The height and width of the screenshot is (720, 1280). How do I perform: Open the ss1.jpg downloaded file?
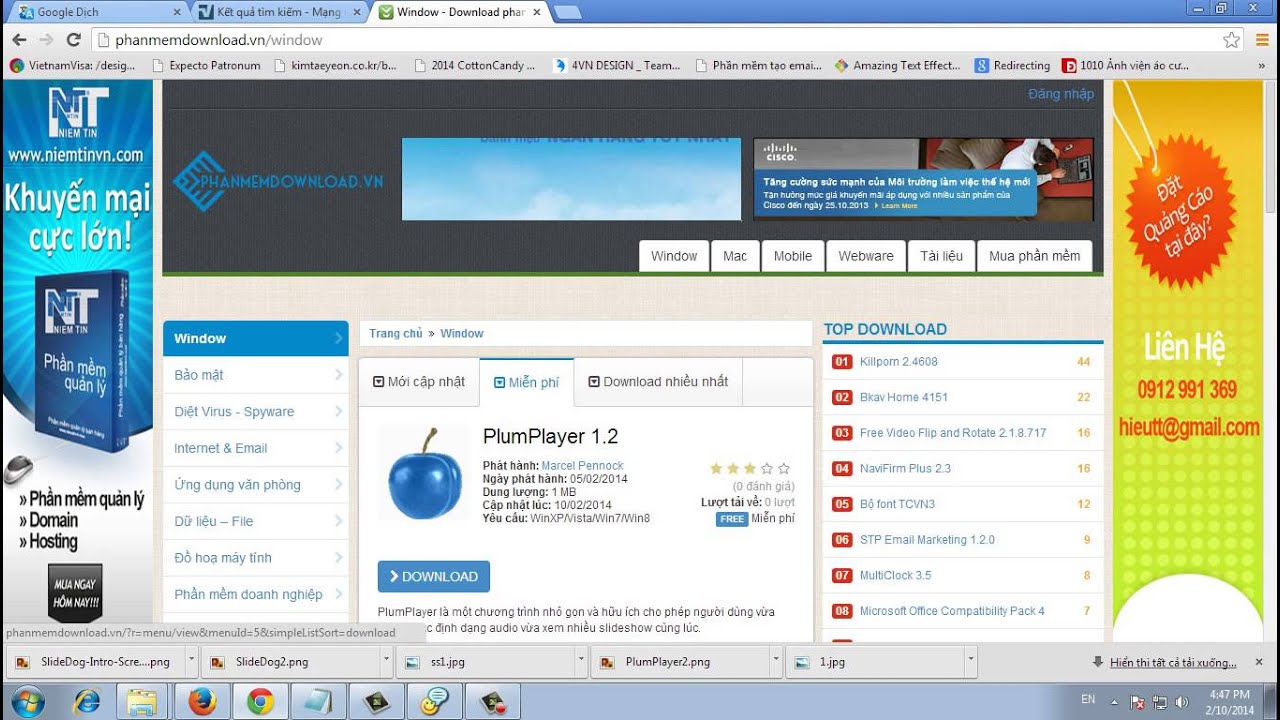[x=485, y=661]
